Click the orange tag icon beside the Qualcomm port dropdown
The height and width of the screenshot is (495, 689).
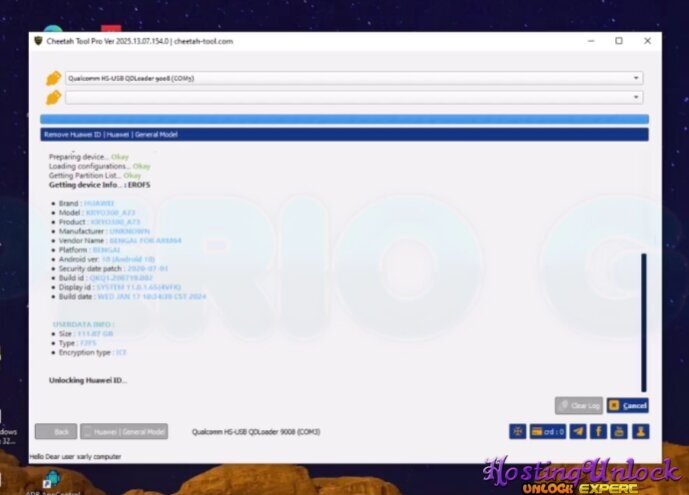point(53,78)
